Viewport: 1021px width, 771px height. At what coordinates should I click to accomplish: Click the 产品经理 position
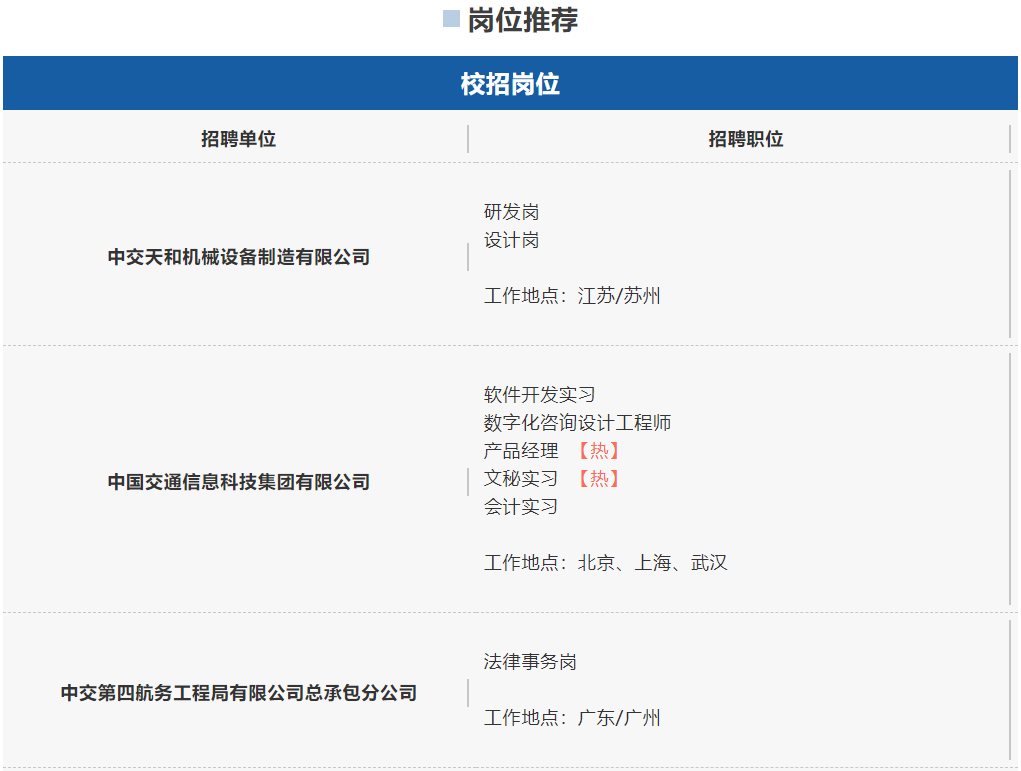[520, 451]
